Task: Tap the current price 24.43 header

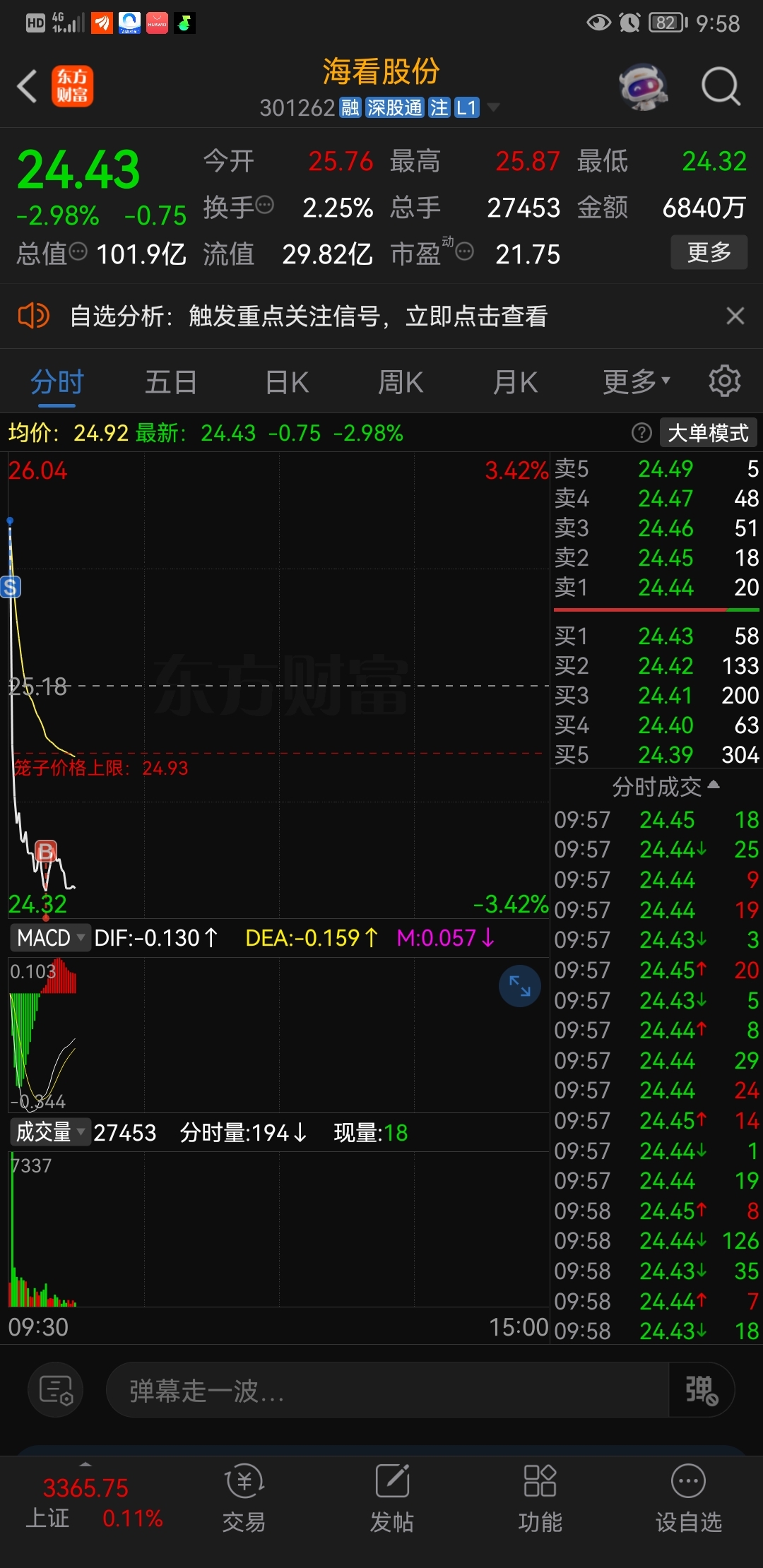Action: tap(78, 170)
